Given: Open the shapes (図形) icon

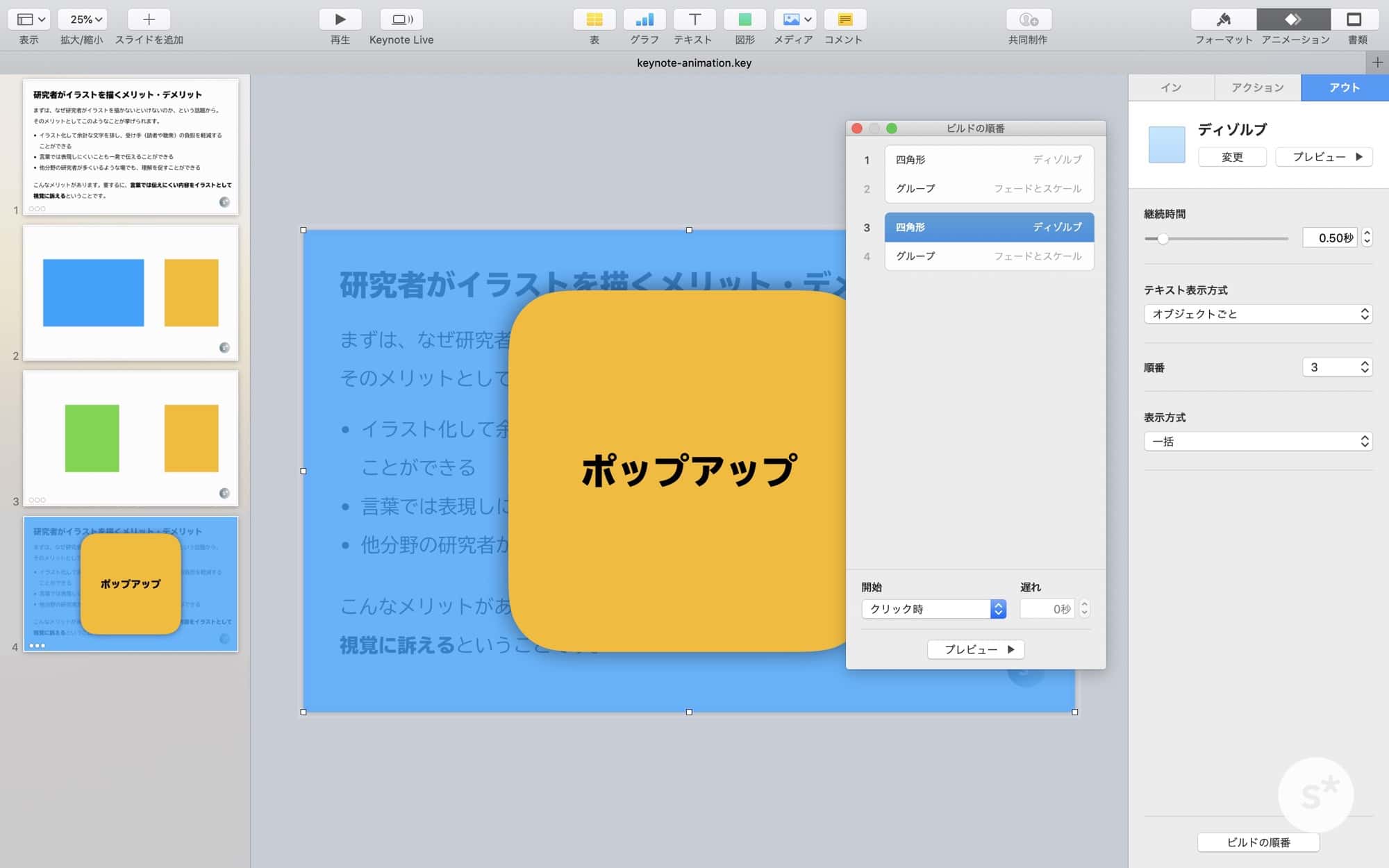Looking at the screenshot, I should (x=745, y=19).
